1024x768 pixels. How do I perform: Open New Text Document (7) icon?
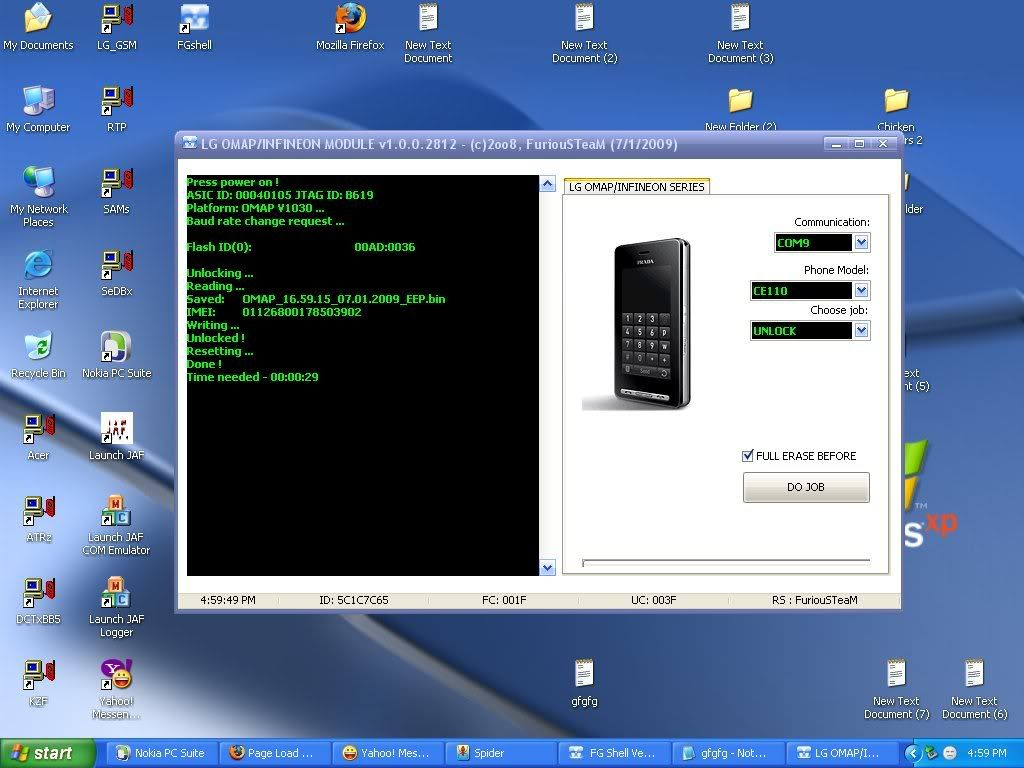point(897,690)
